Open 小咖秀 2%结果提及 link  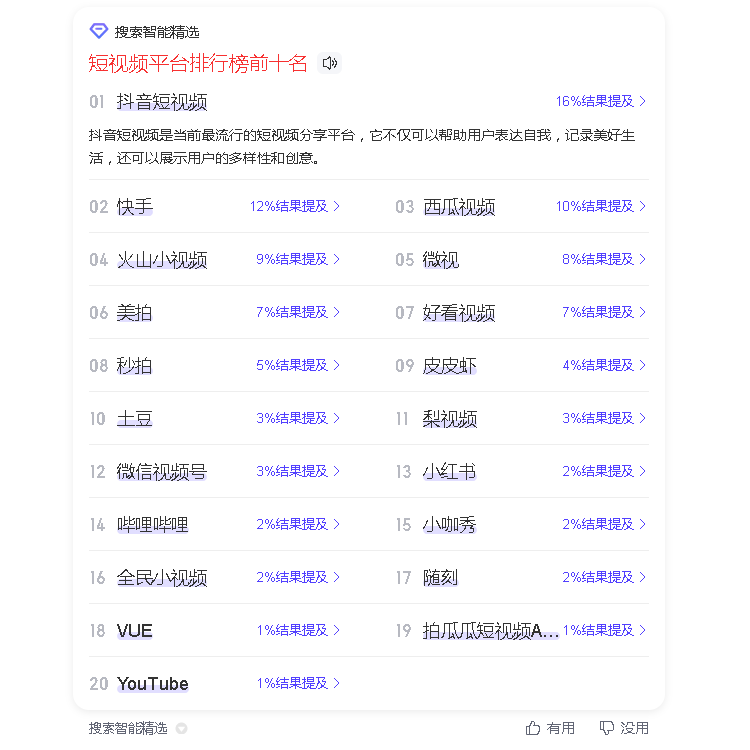pos(604,525)
